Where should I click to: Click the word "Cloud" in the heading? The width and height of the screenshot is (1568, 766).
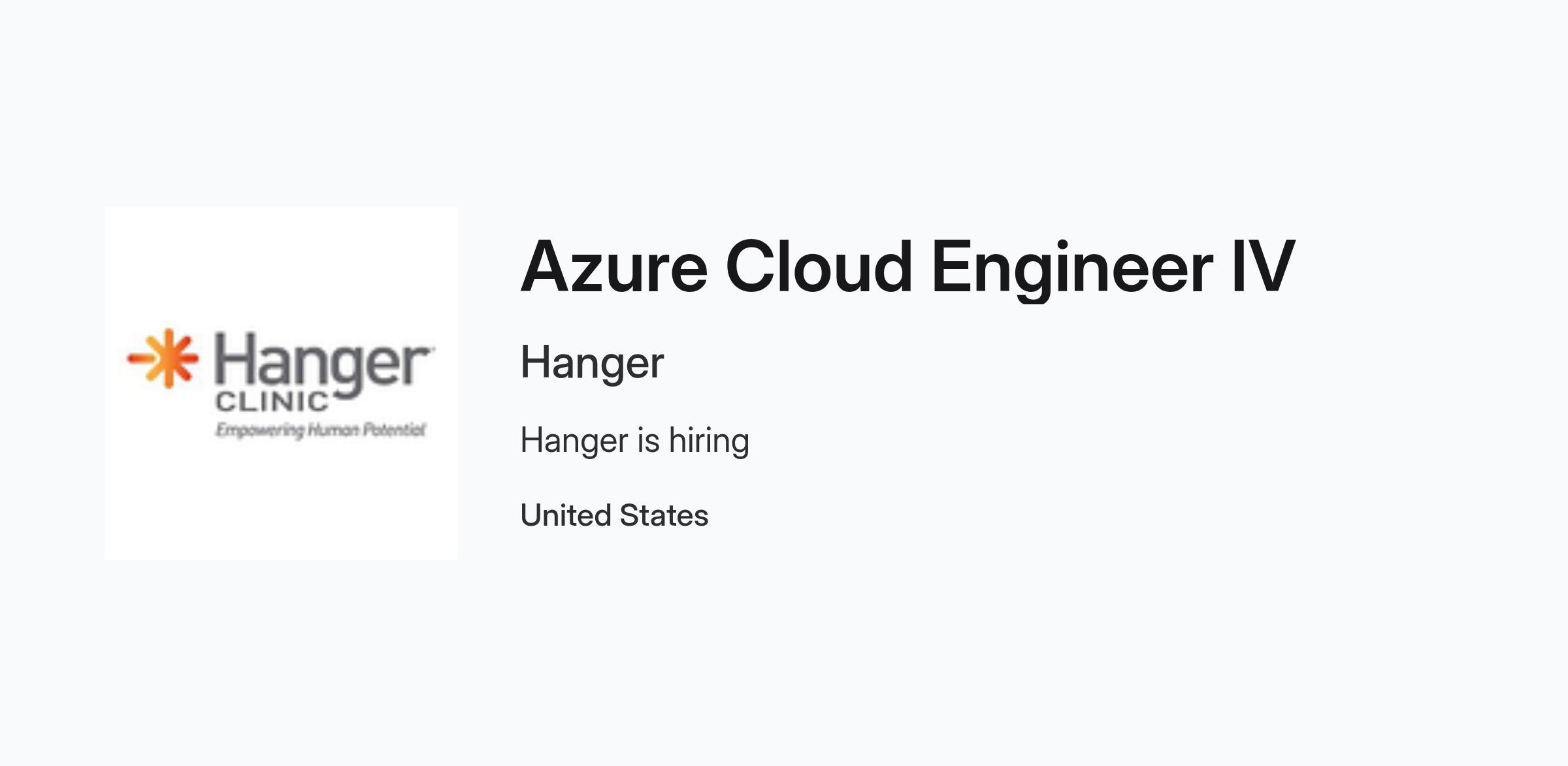(x=819, y=266)
